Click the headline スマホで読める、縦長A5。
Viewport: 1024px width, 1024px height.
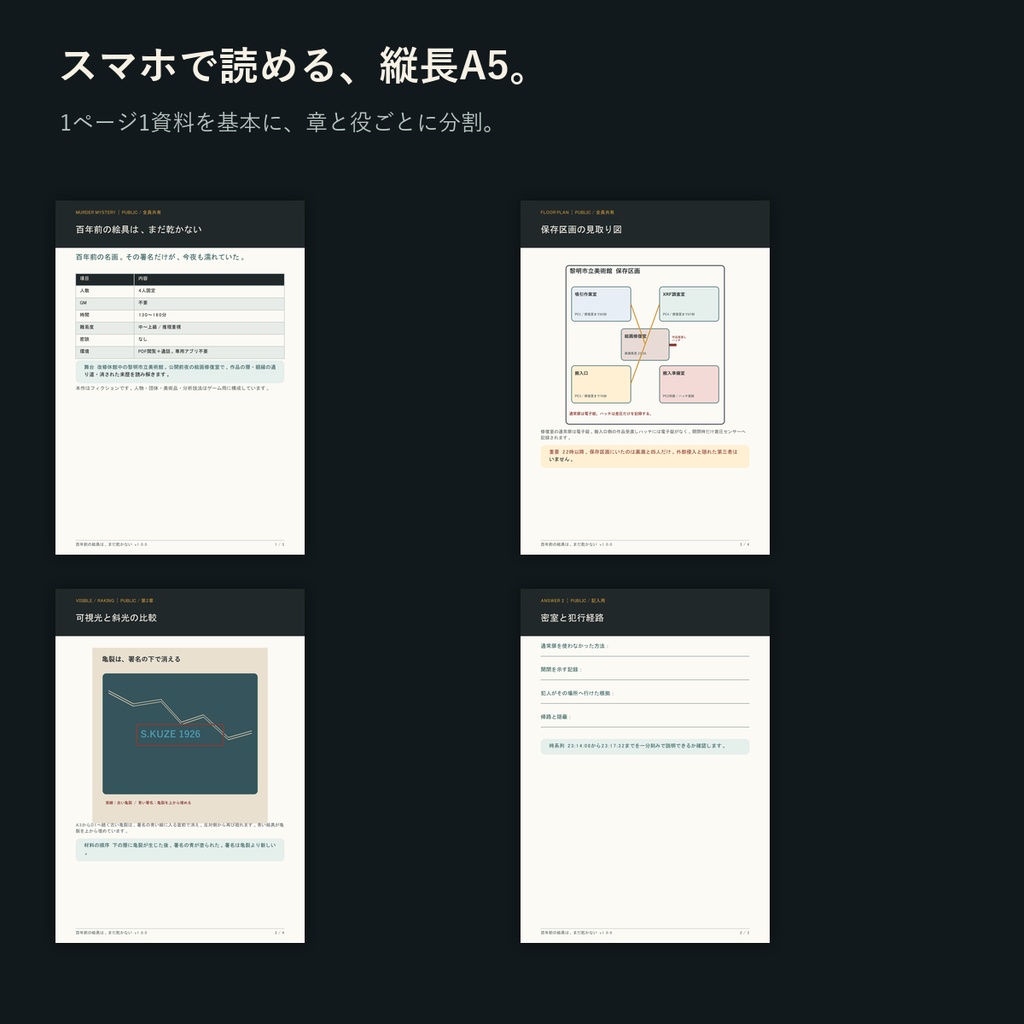pos(295,65)
